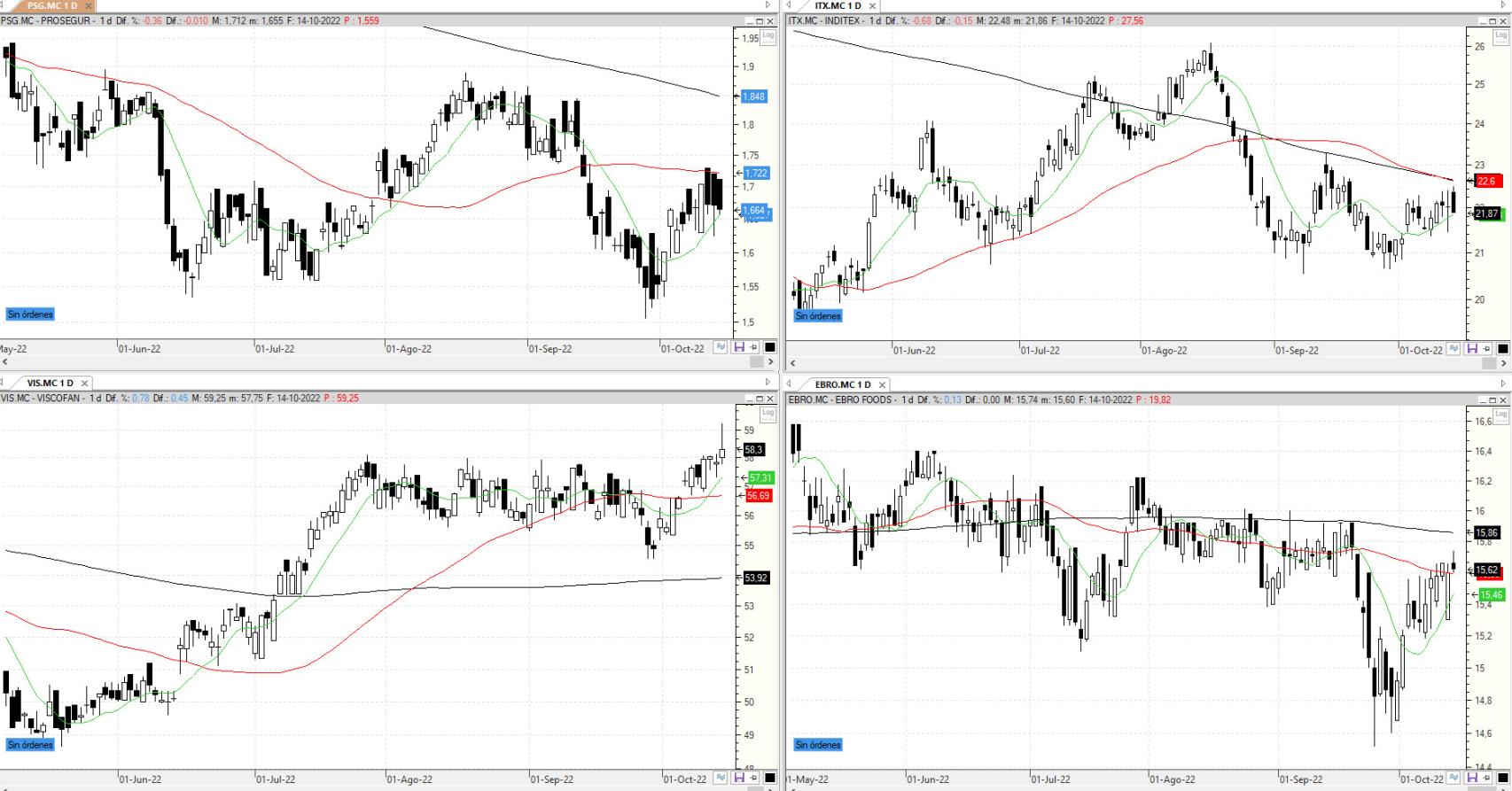Image resolution: width=1512 pixels, height=791 pixels.
Task: Switch to the EBRO.MC 1 D tab
Action: tap(842, 384)
